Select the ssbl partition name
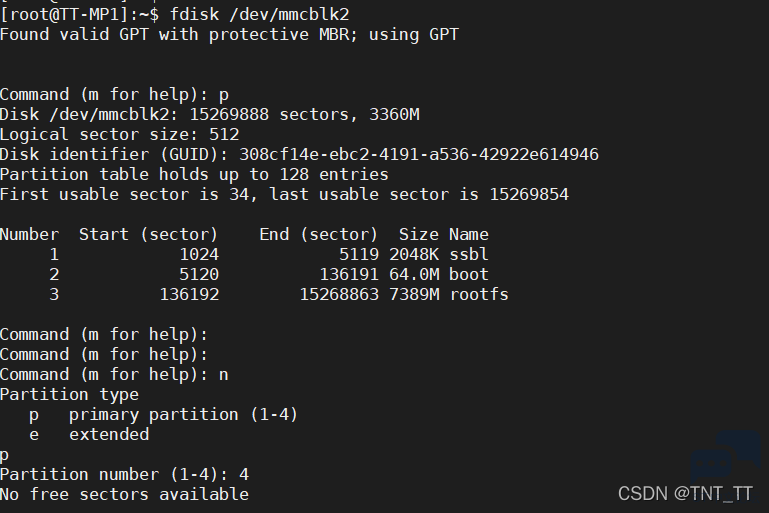 click(x=469, y=255)
